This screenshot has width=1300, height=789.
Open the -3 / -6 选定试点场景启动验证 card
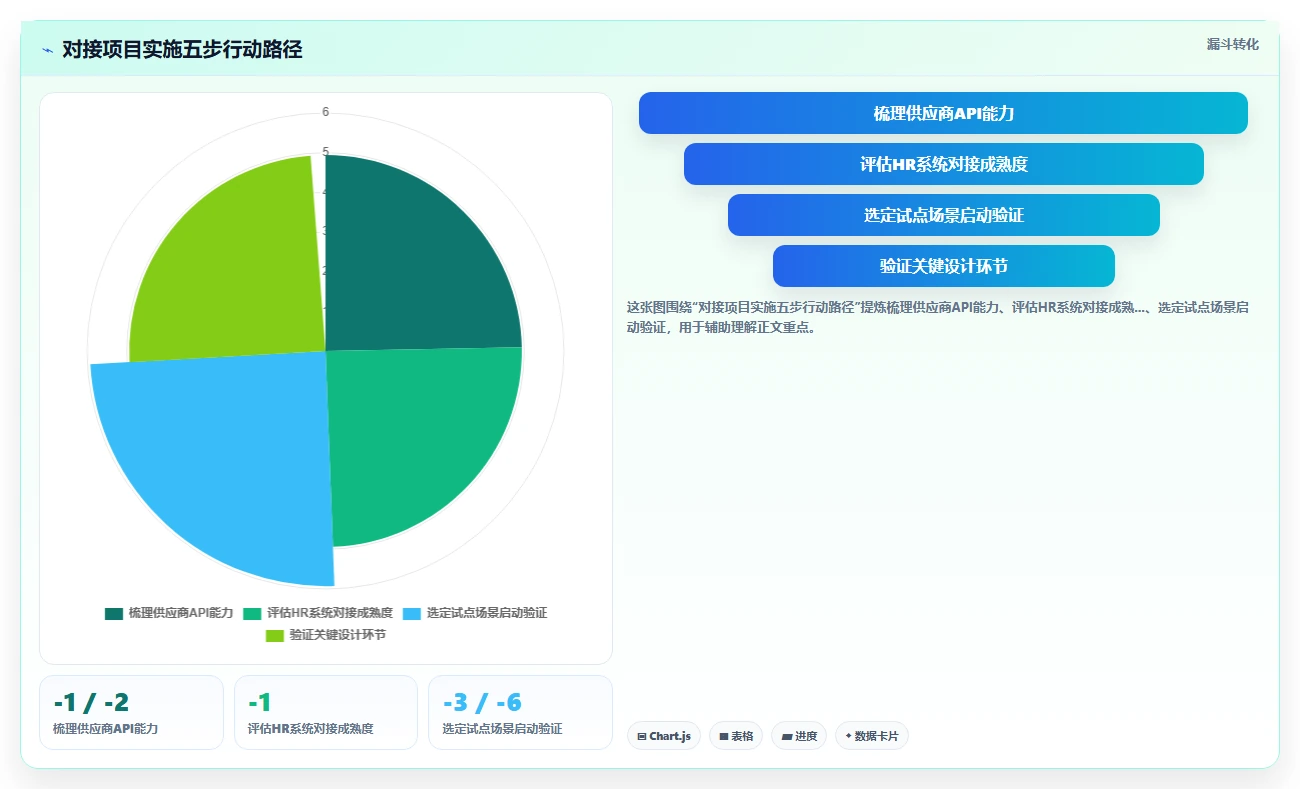pos(520,712)
